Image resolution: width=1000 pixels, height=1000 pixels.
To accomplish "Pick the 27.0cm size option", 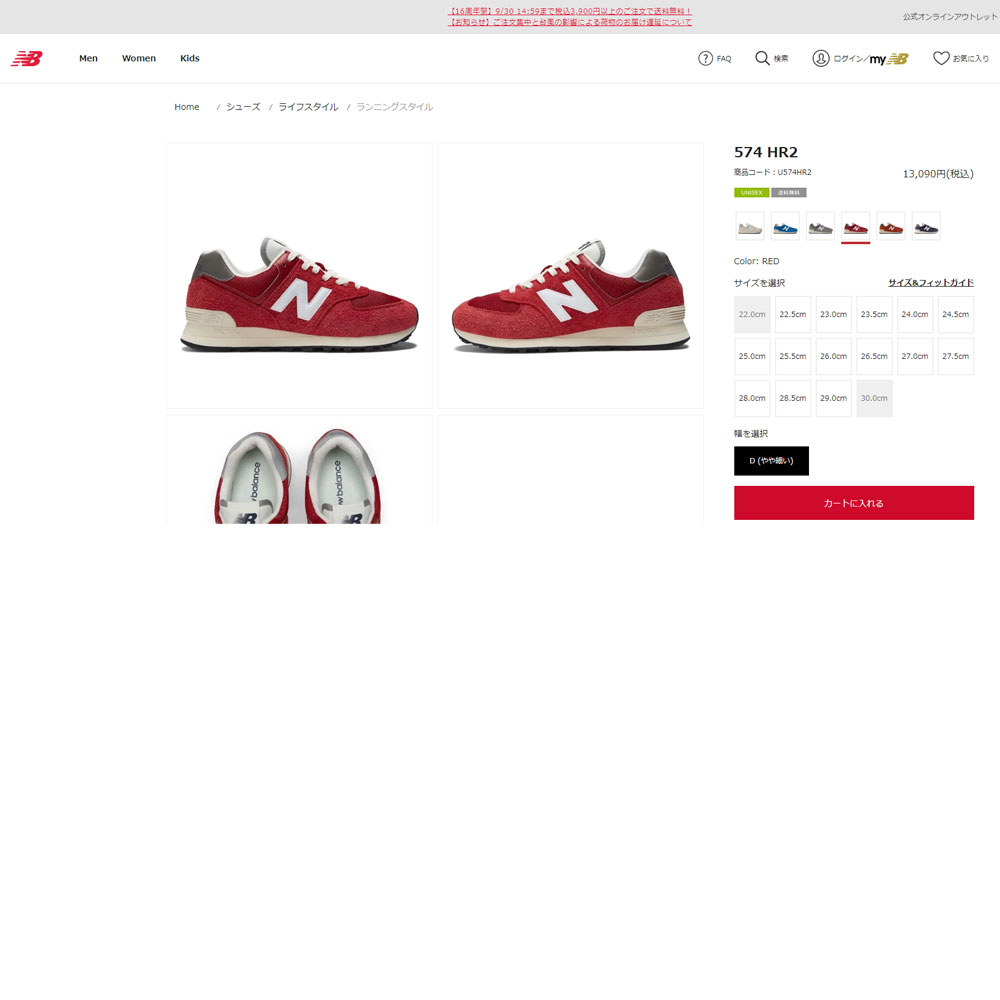I will click(915, 357).
